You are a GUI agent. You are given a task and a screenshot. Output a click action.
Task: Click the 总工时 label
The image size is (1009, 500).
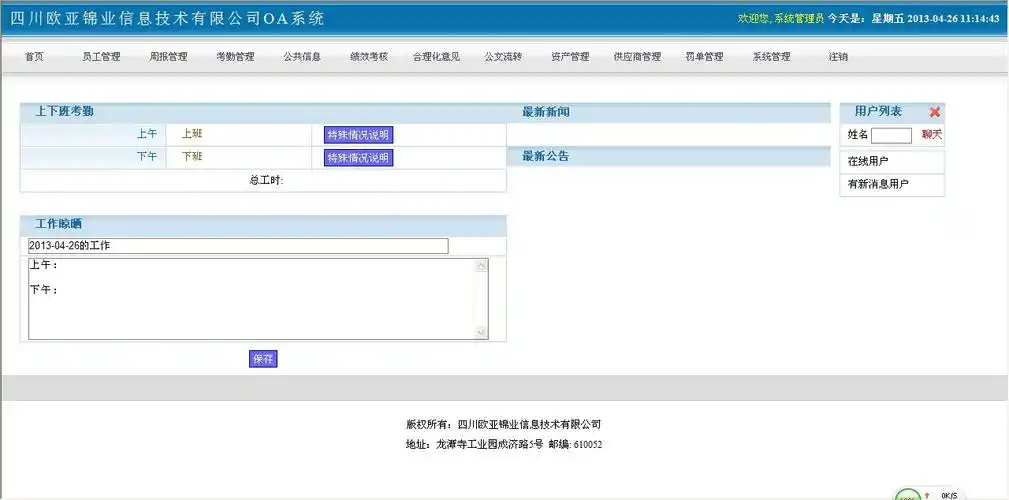click(x=266, y=181)
